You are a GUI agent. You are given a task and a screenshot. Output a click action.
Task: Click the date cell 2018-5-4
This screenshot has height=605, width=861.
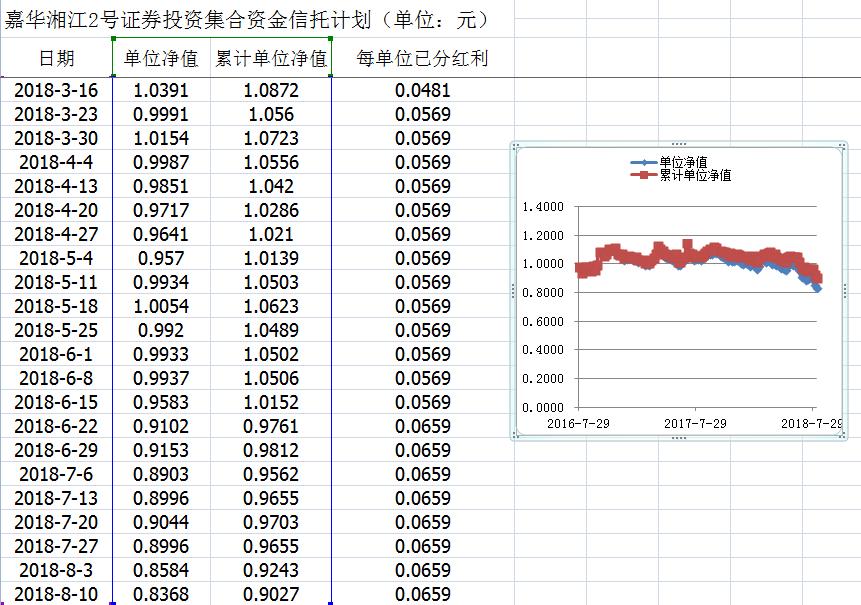pos(56,258)
